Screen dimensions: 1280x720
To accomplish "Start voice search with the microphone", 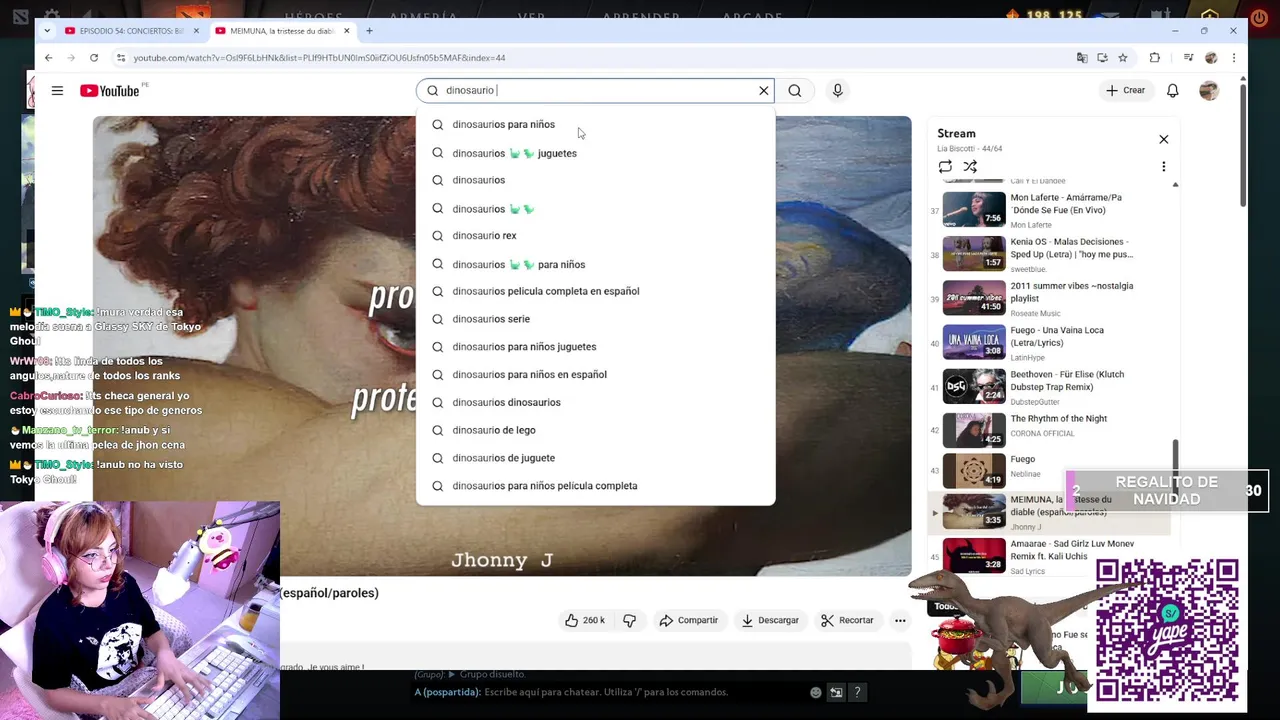I will click(x=838, y=91).
